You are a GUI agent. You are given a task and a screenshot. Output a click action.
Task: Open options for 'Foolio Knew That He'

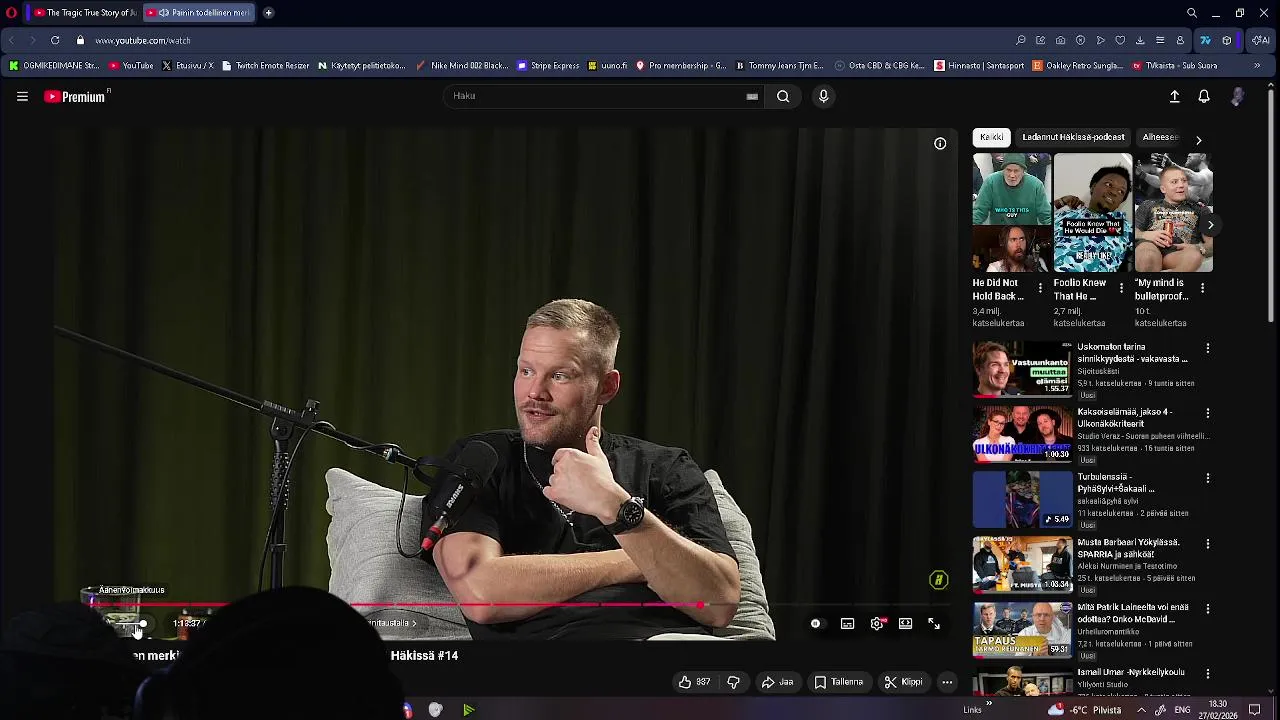(x=1121, y=288)
